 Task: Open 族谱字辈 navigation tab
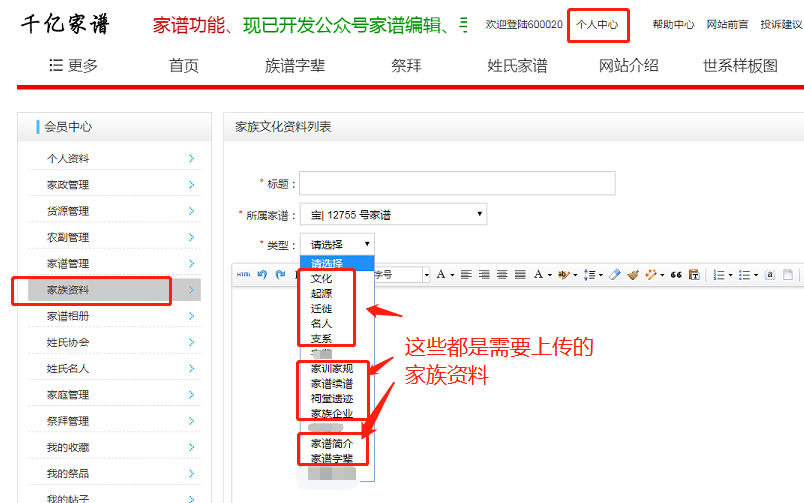point(295,65)
